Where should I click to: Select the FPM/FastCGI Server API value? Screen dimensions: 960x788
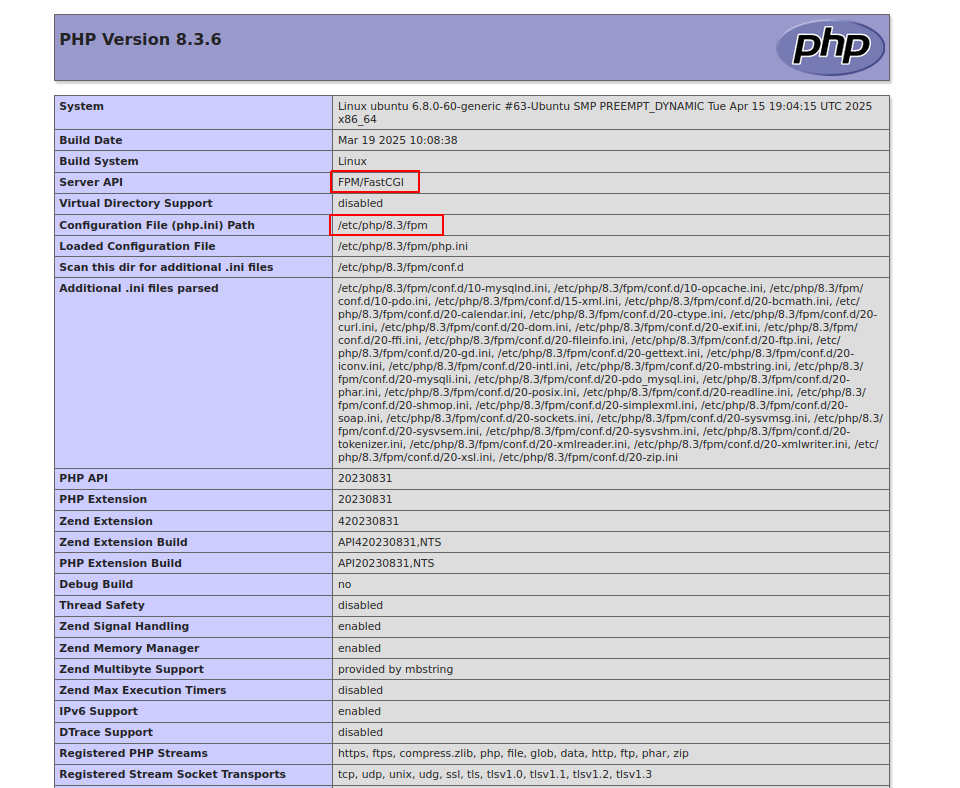(x=371, y=182)
